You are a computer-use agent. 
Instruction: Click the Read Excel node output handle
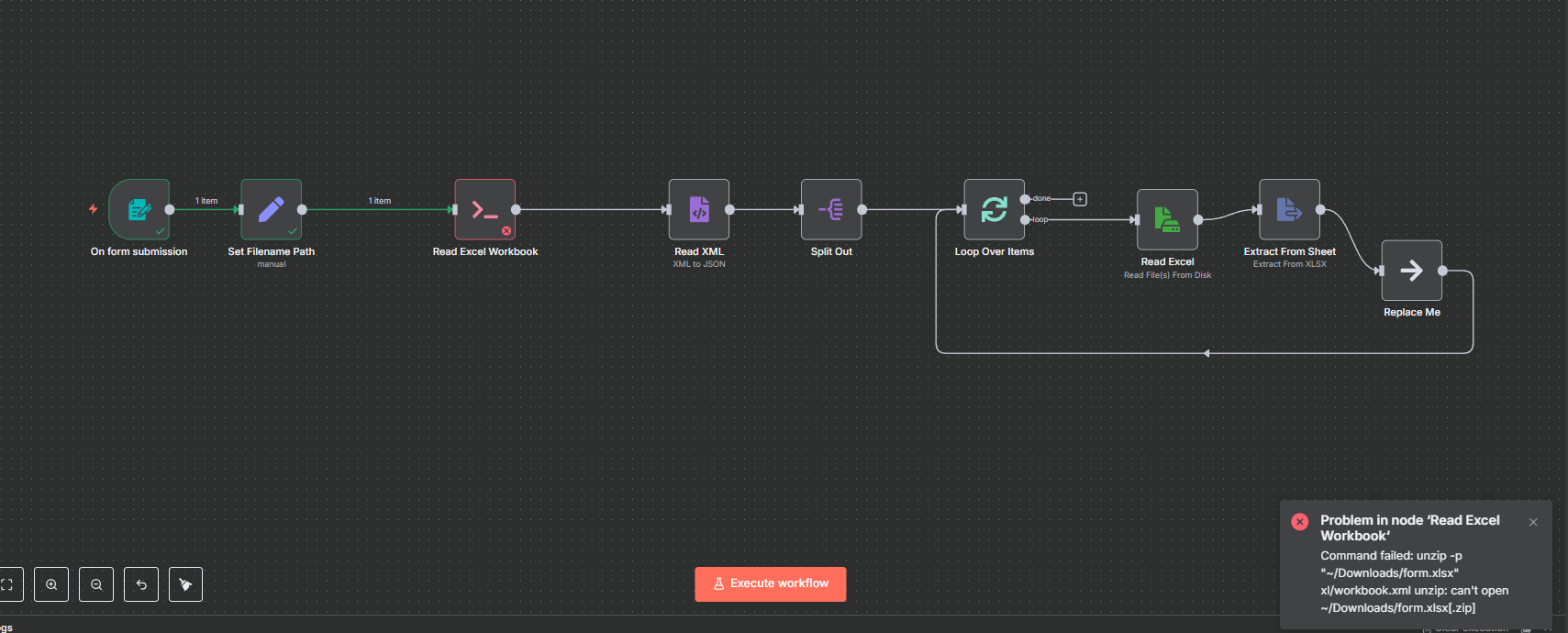pyautogui.click(x=1198, y=219)
